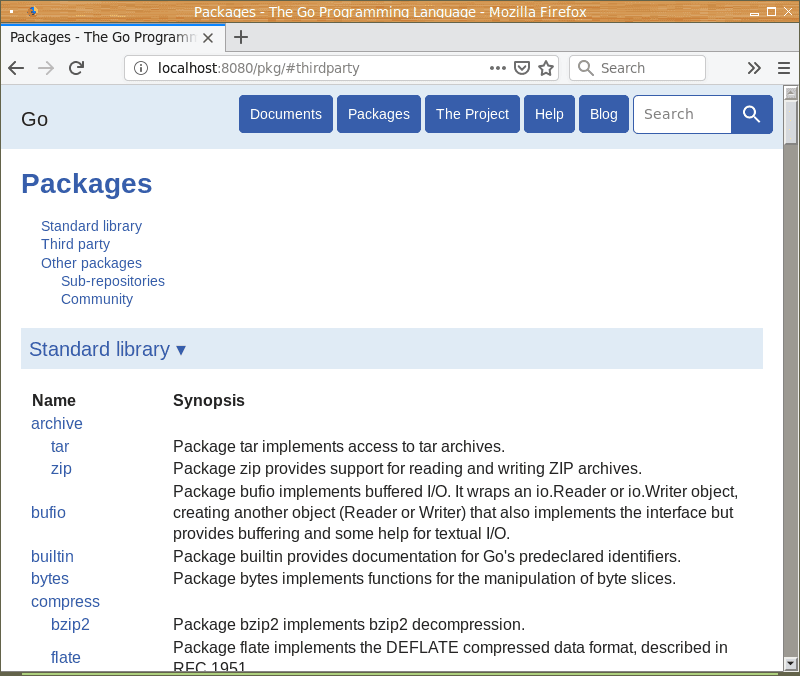Click the Firefox icon in title bar
800x676 pixels.
point(33,11)
